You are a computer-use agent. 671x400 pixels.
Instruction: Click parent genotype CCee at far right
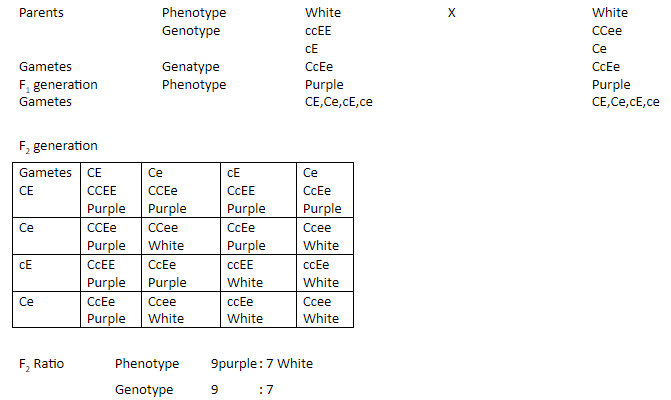[608, 31]
